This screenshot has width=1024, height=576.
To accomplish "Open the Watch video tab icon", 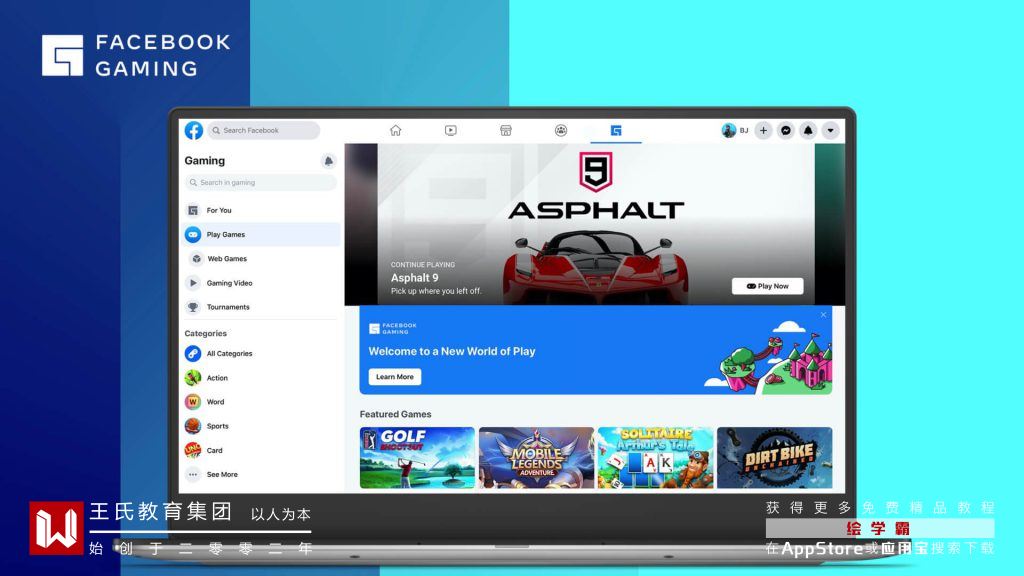I will (451, 131).
